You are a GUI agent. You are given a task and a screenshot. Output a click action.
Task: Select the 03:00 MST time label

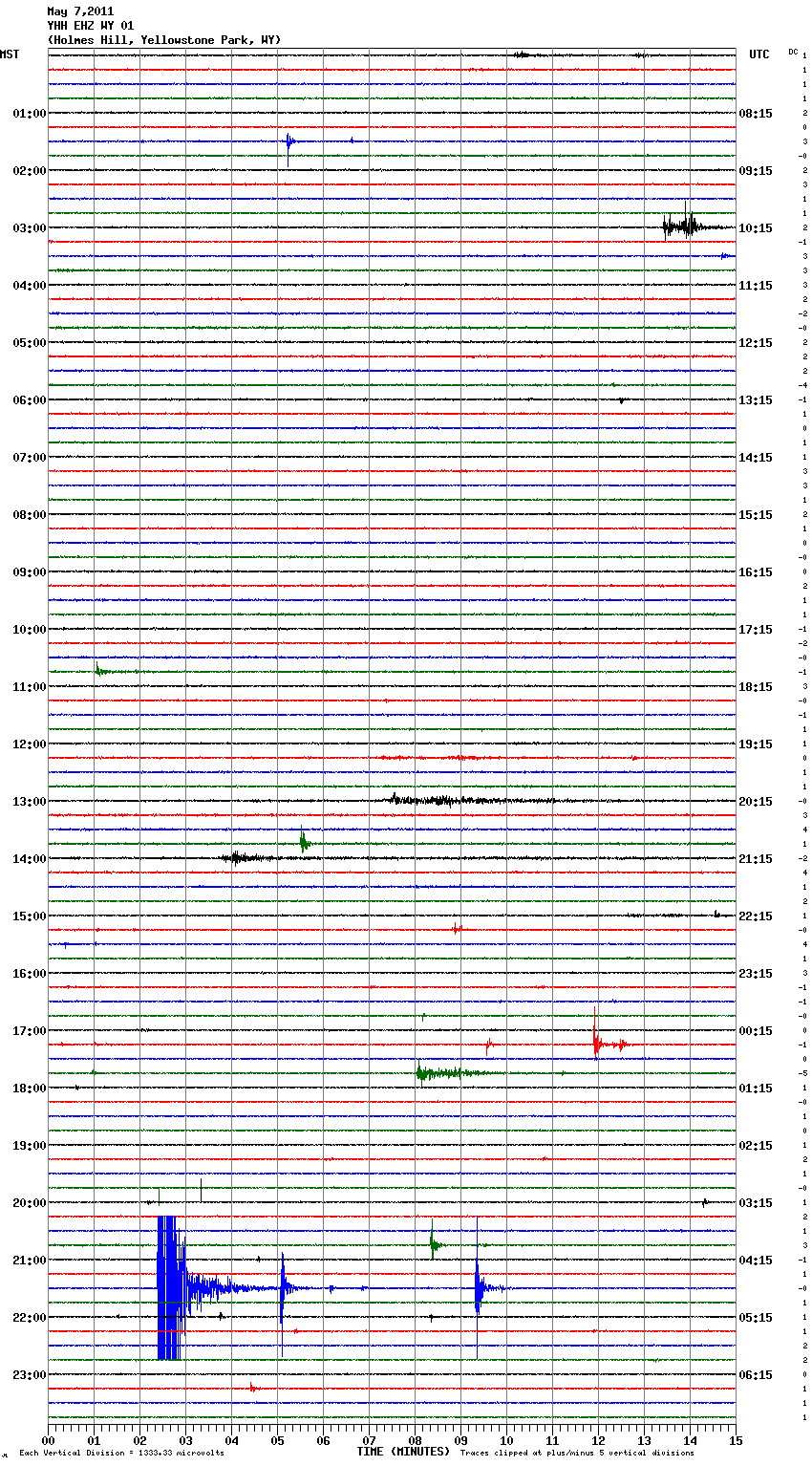[x=30, y=228]
